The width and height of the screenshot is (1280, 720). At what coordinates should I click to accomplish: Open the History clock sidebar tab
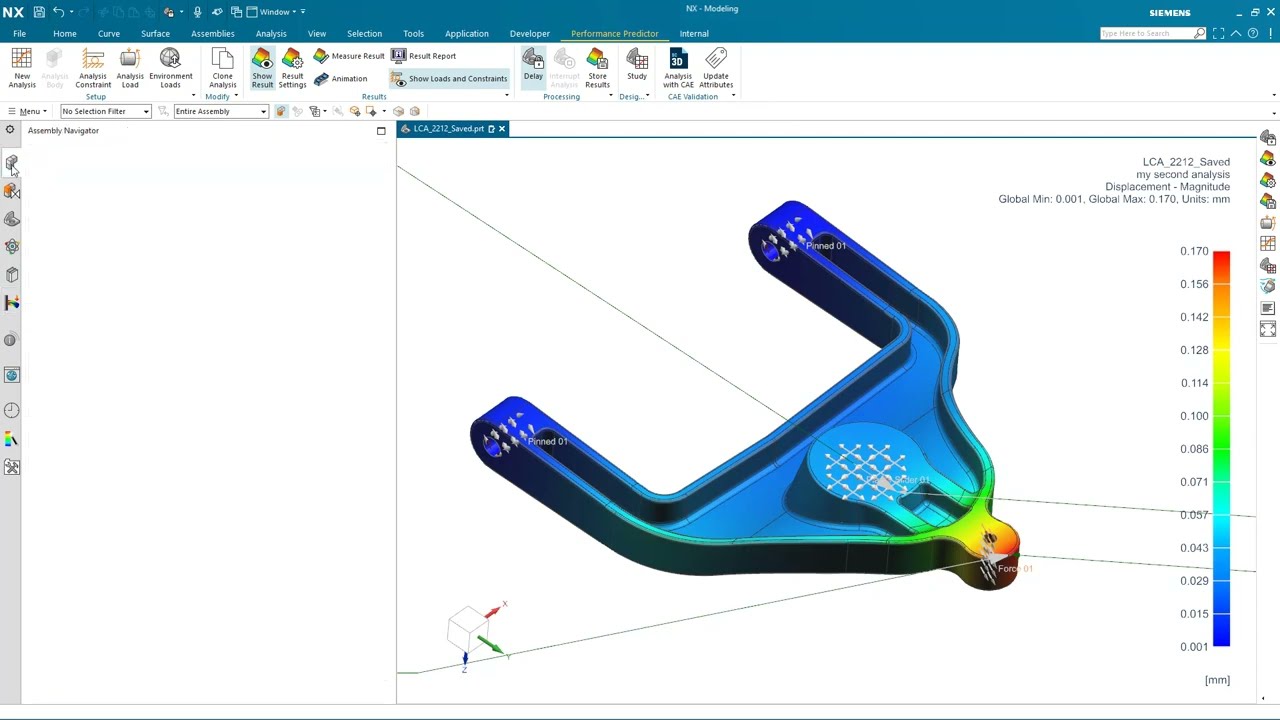(11, 411)
